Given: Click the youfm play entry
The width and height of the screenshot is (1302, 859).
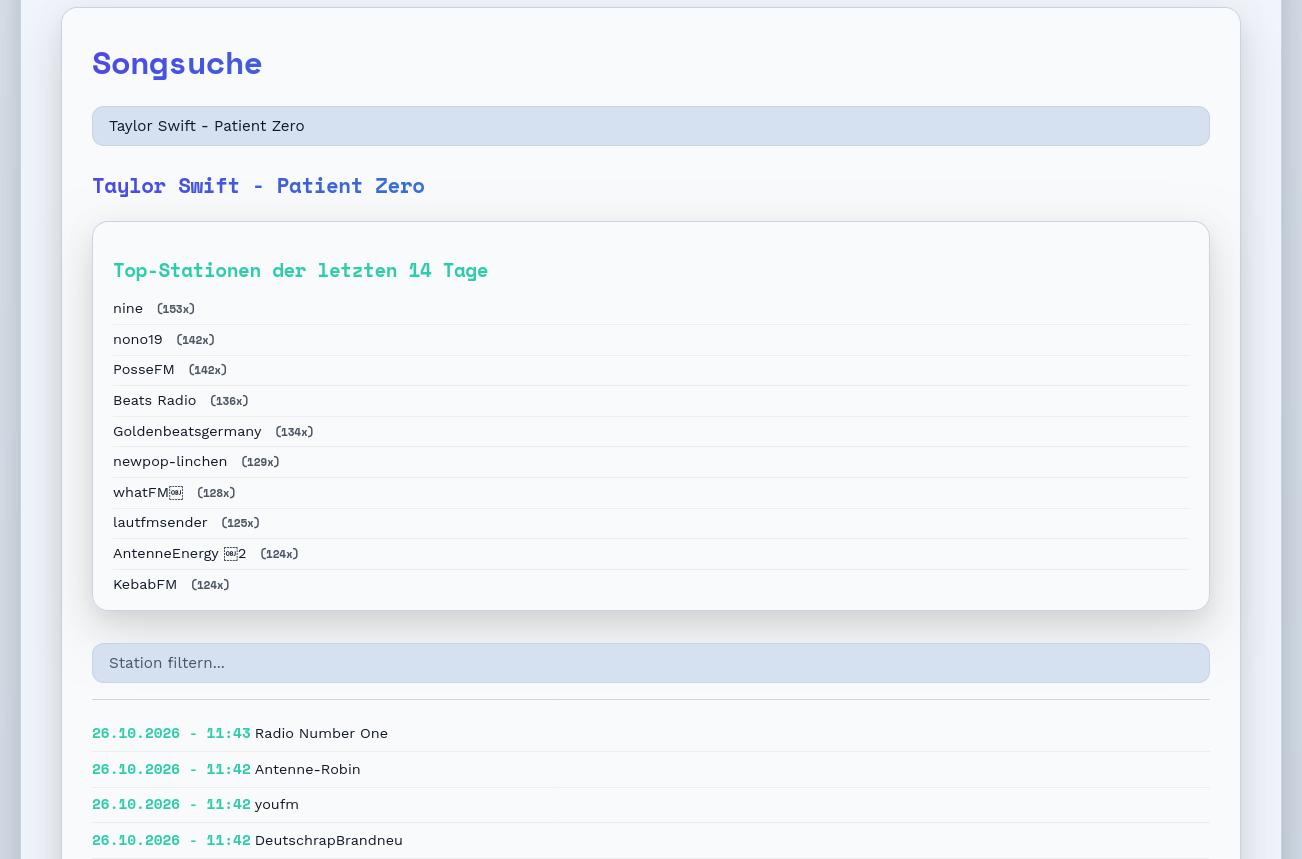Looking at the screenshot, I should pos(651,804).
